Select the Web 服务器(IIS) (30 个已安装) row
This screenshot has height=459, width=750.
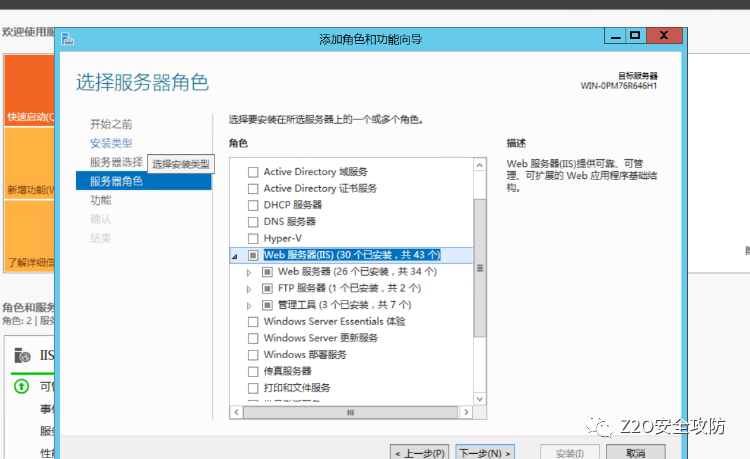click(352, 255)
